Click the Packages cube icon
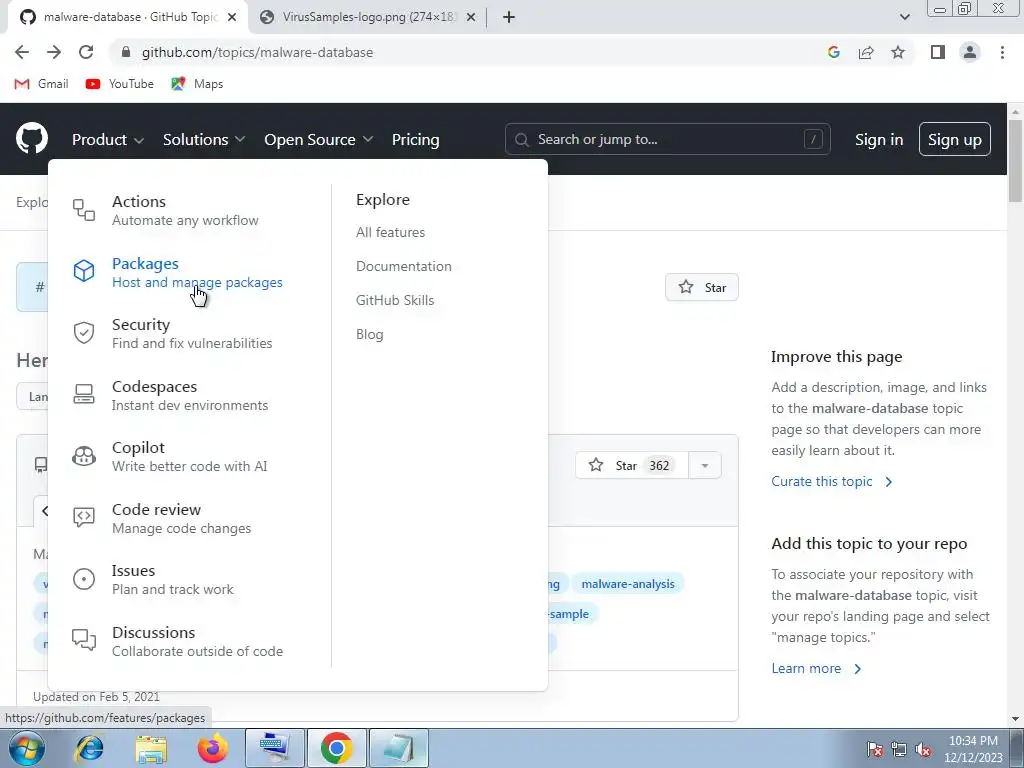This screenshot has height=768, width=1024. click(x=84, y=271)
